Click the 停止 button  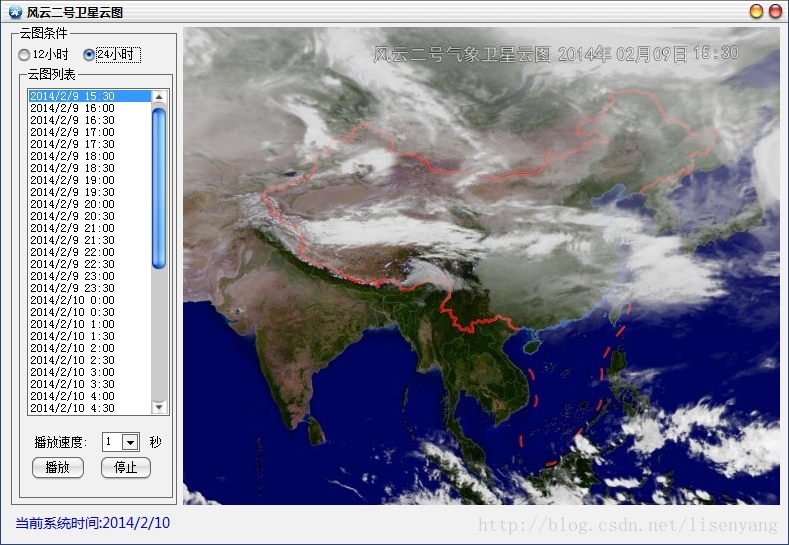[126, 468]
